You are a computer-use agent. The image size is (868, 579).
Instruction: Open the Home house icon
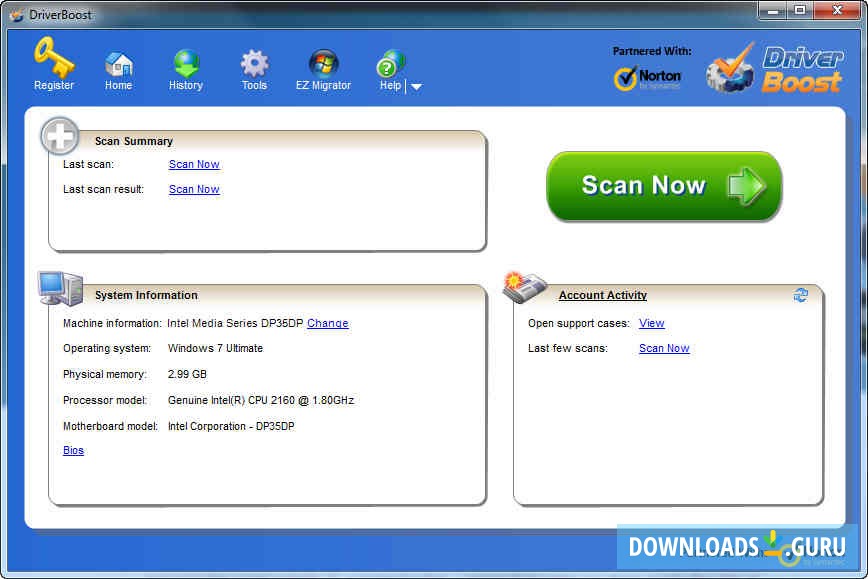(x=118, y=64)
